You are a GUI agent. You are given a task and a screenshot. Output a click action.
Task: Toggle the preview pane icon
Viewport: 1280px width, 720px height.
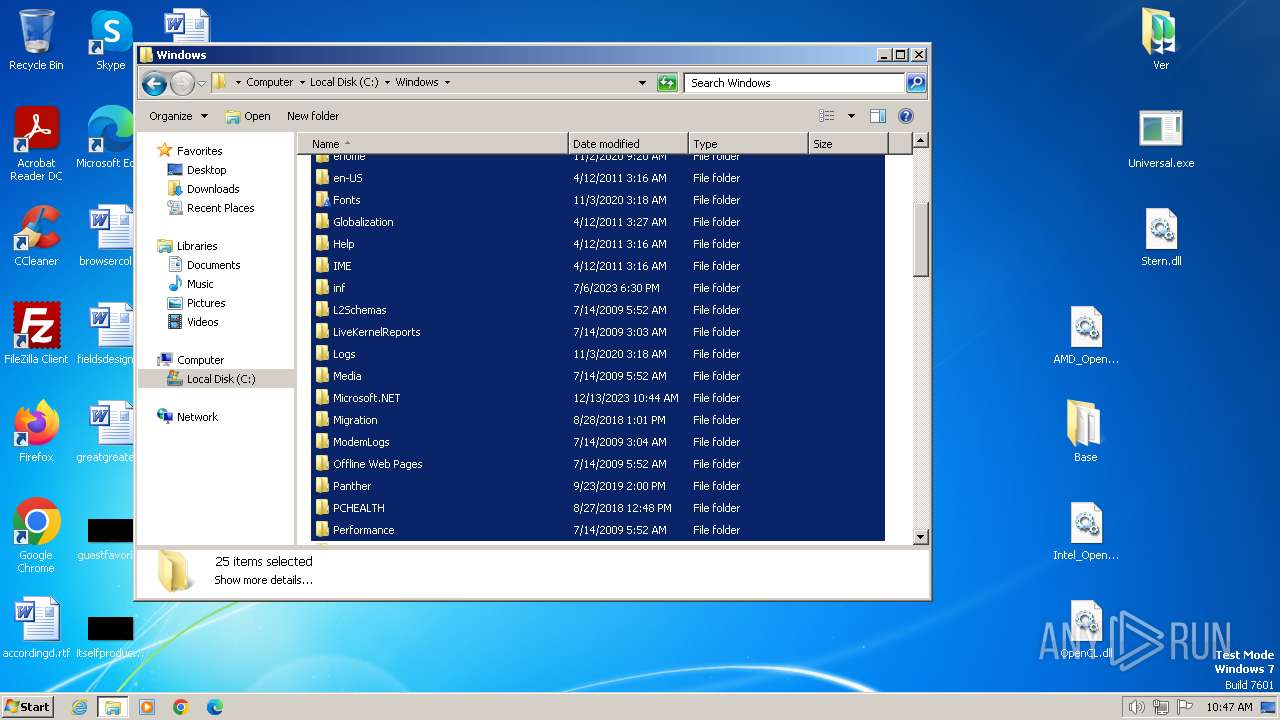click(877, 116)
